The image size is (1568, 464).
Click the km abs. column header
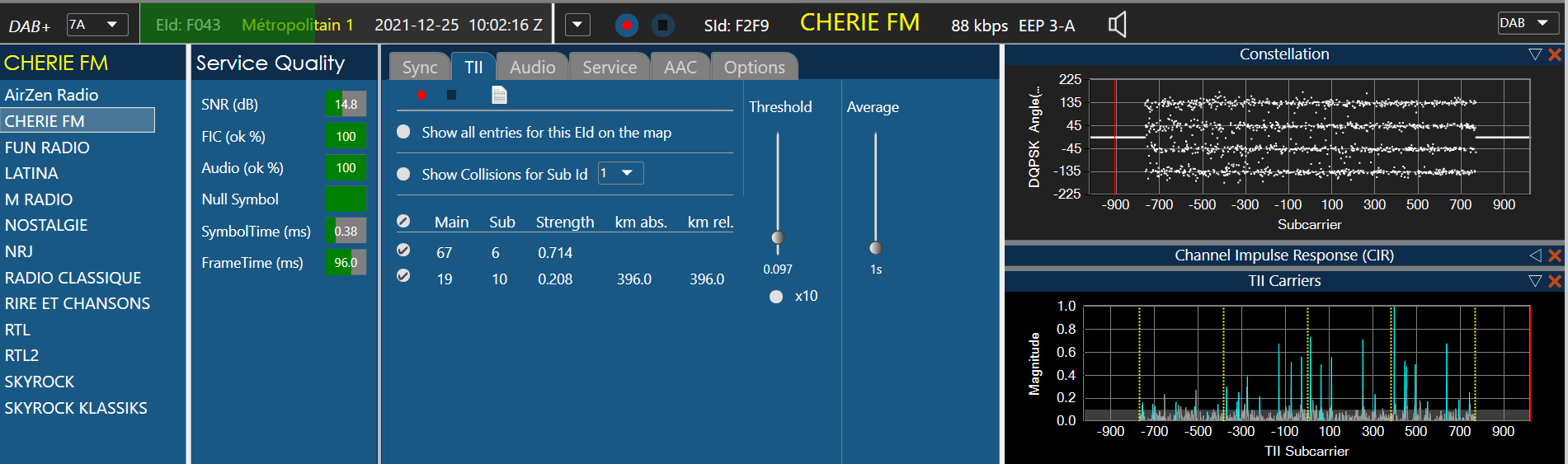click(x=641, y=222)
